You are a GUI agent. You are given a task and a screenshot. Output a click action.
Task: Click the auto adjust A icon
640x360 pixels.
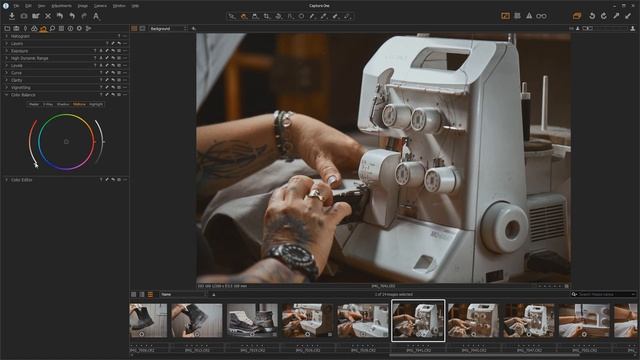click(96, 16)
